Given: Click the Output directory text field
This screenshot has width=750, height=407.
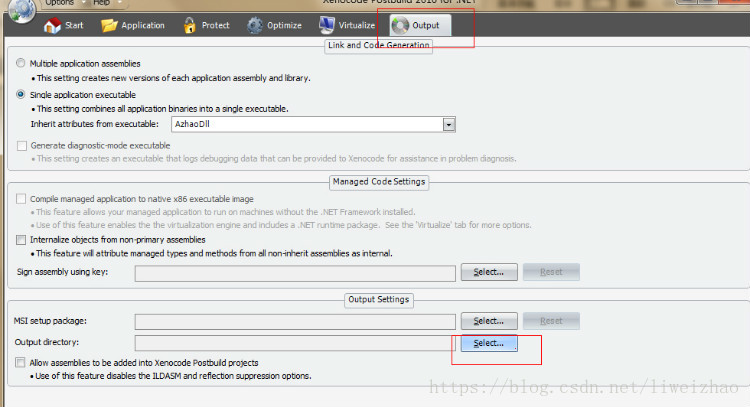Looking at the screenshot, I should click(295, 343).
